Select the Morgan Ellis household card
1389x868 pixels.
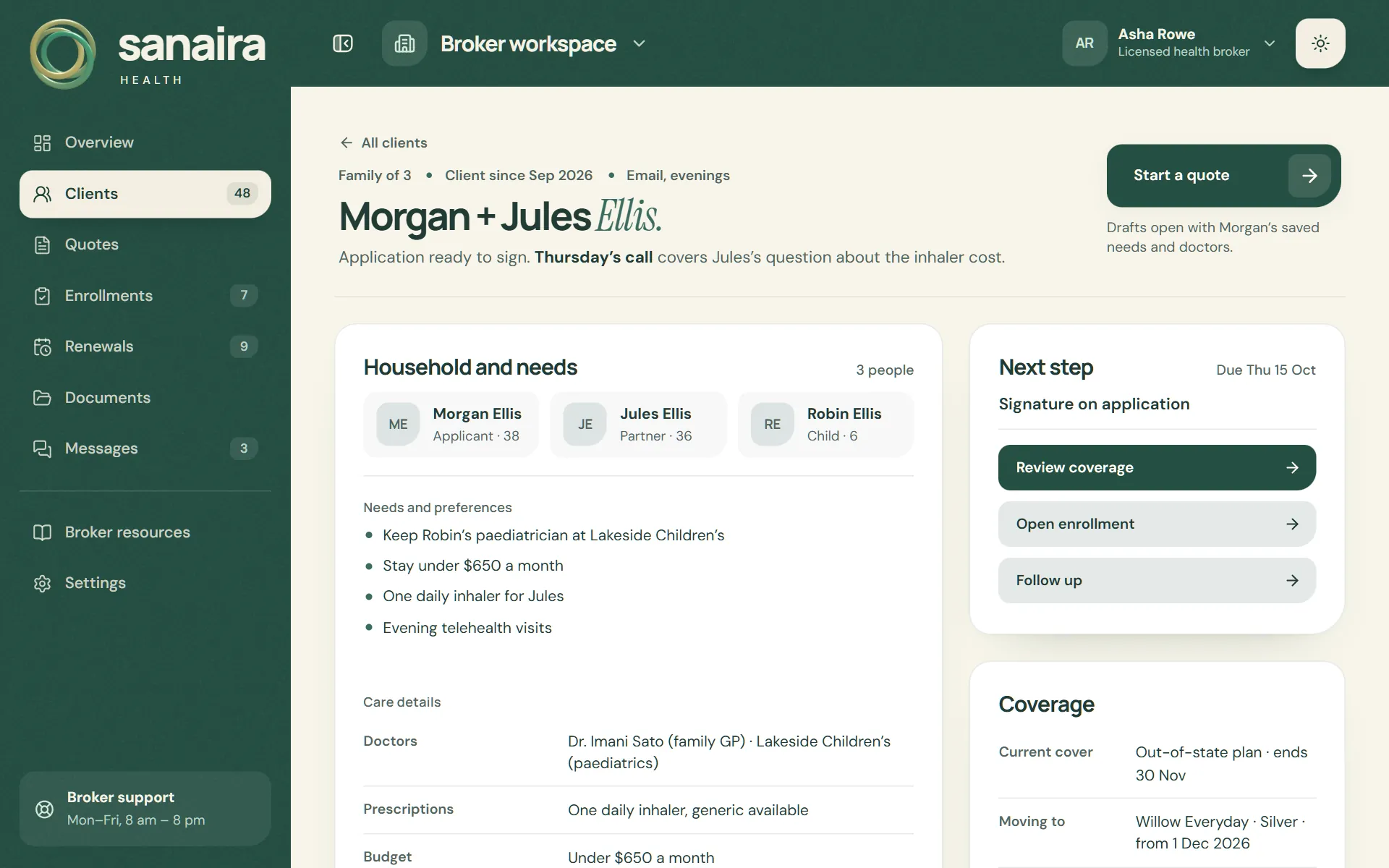pos(451,424)
